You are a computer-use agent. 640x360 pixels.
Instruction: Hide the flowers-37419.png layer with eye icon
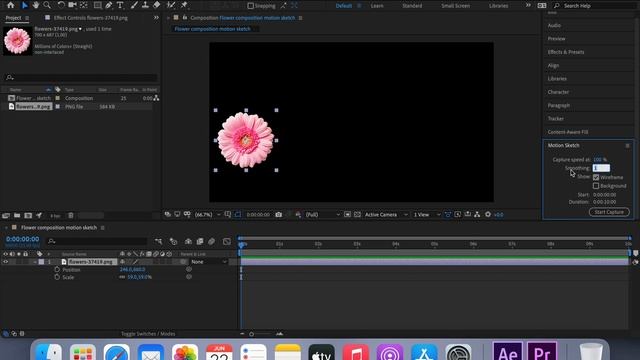tap(6, 262)
